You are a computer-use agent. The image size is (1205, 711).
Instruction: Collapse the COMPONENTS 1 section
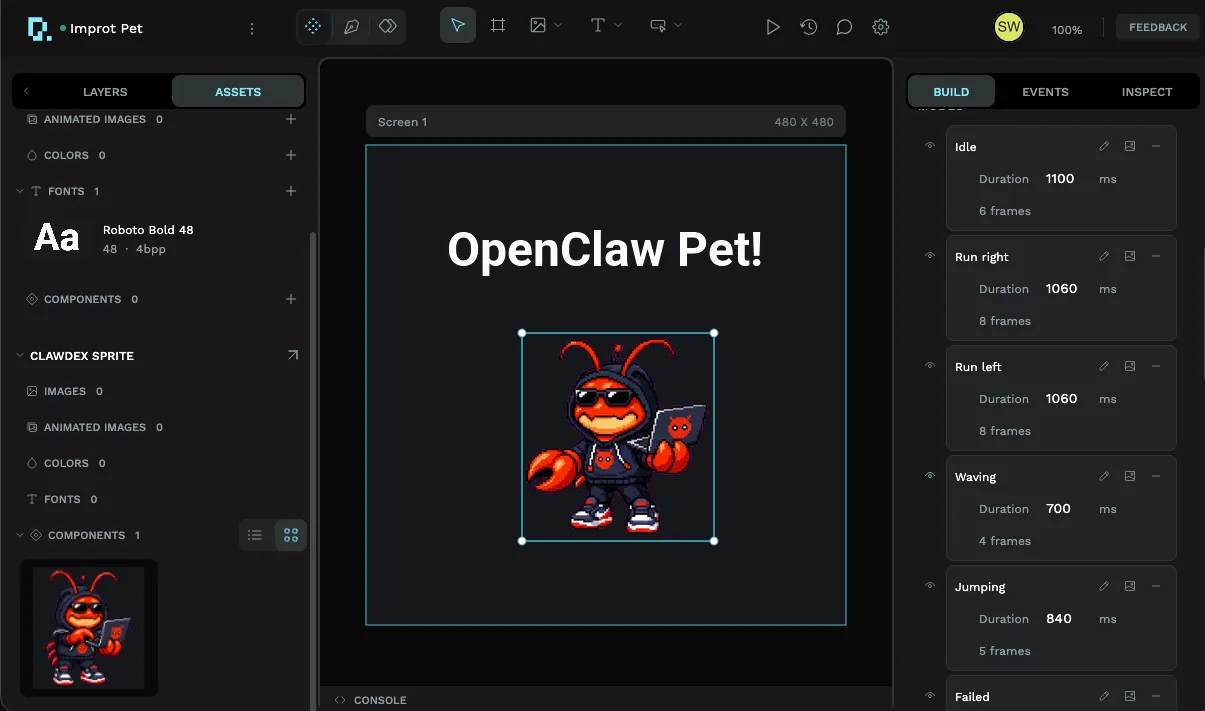[x=20, y=535]
